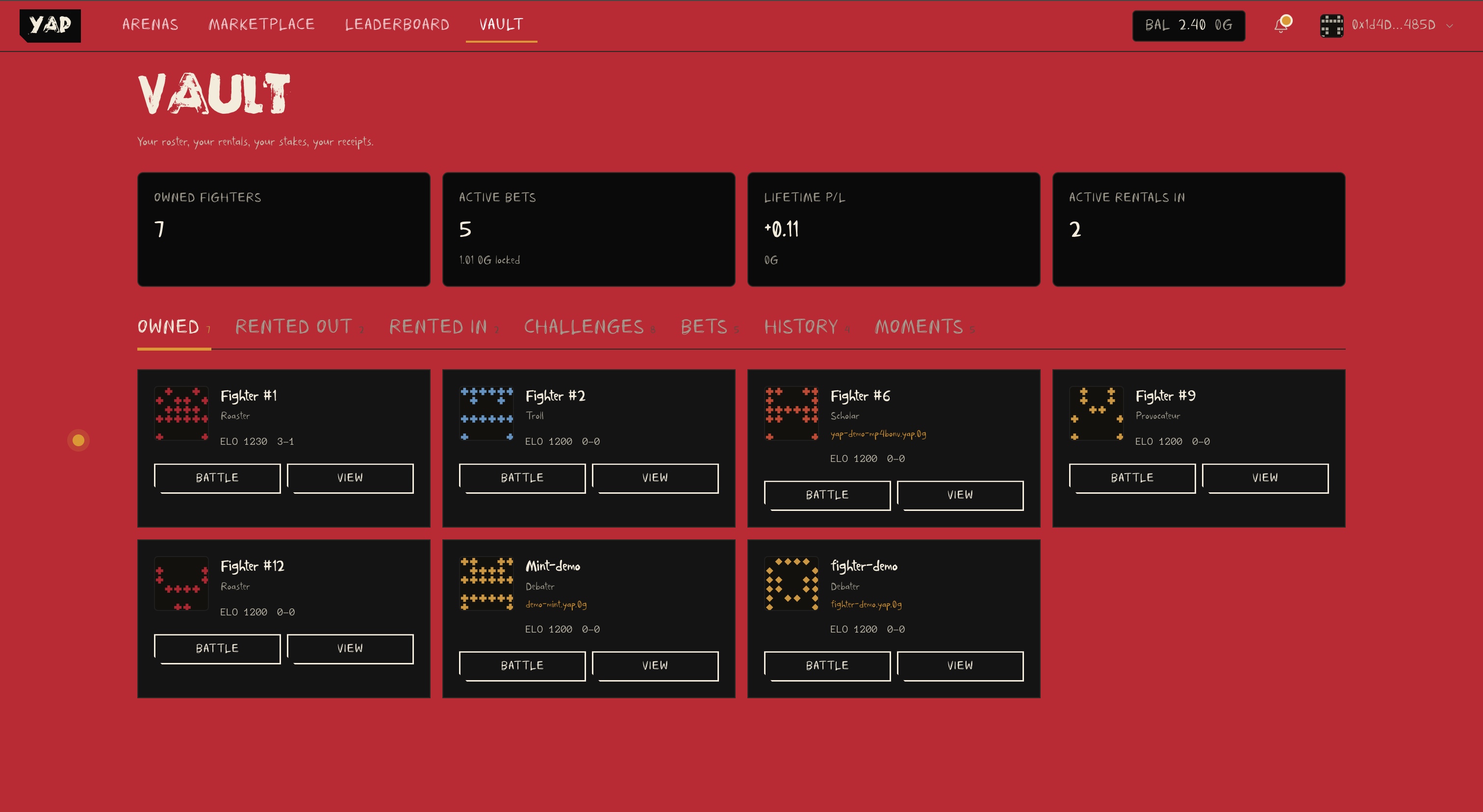Screen dimensions: 1483x812
Task: Click the Active Bets stat card
Action: [x=589, y=229]
